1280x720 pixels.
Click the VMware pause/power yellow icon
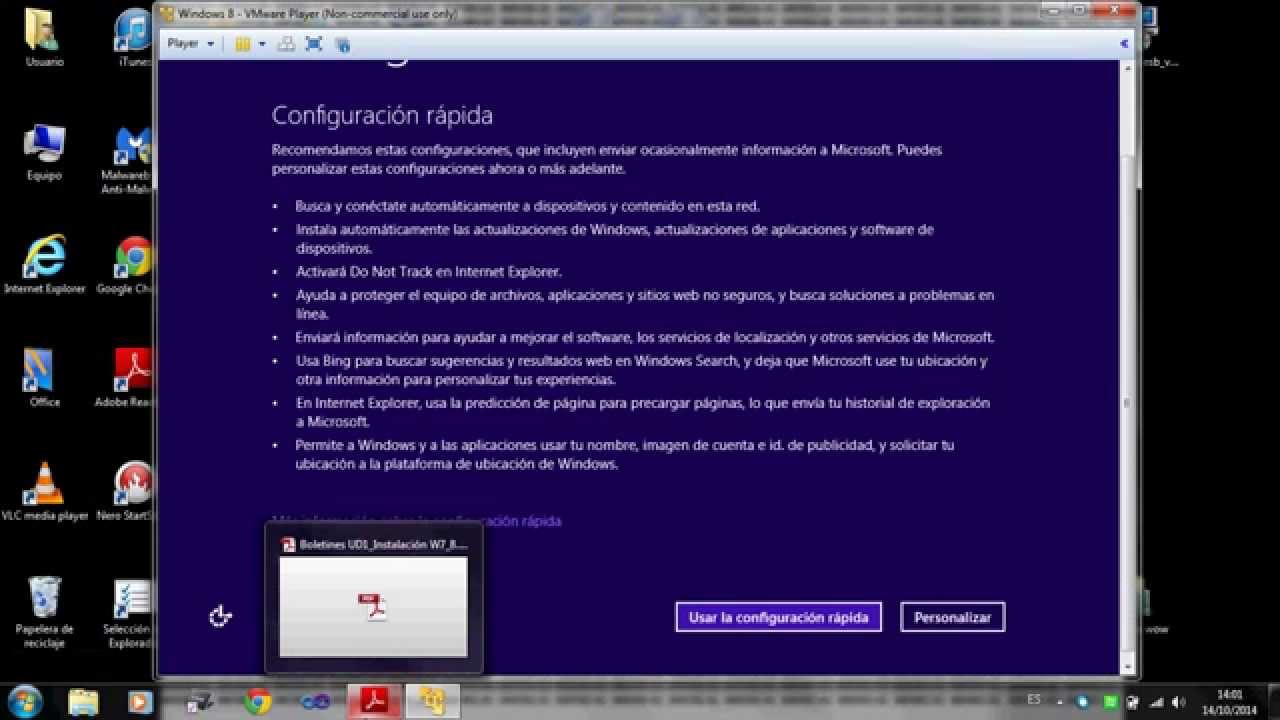point(243,44)
